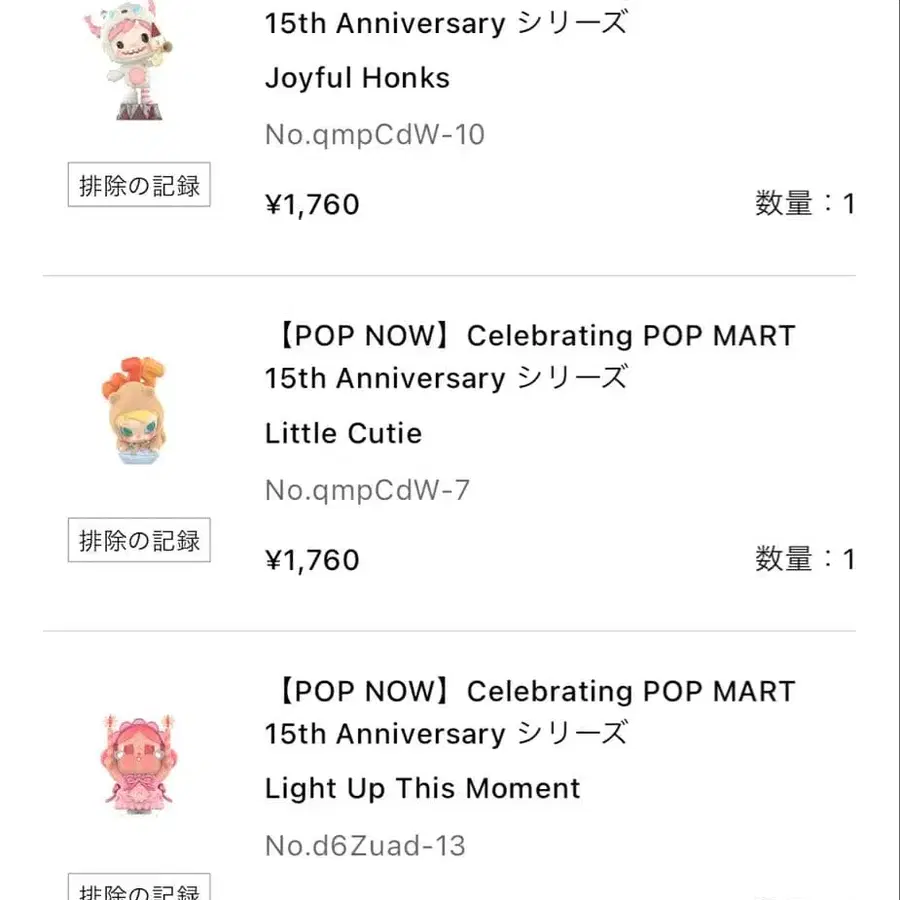This screenshot has width=900, height=900.
Task: Select item number No.d6Zuad-13
Action: pos(365,846)
